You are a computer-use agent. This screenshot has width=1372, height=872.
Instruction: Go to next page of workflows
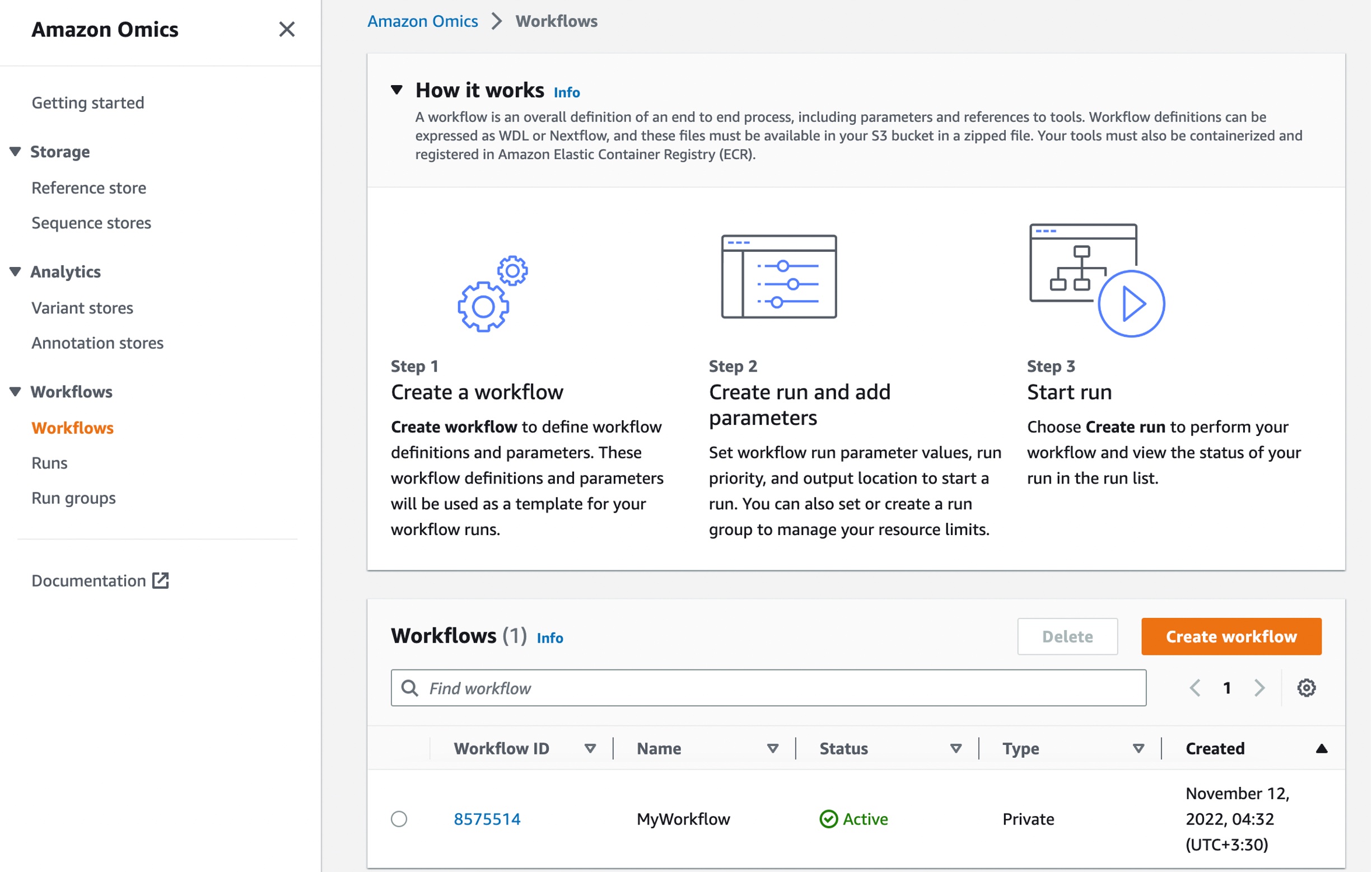pyautogui.click(x=1259, y=687)
